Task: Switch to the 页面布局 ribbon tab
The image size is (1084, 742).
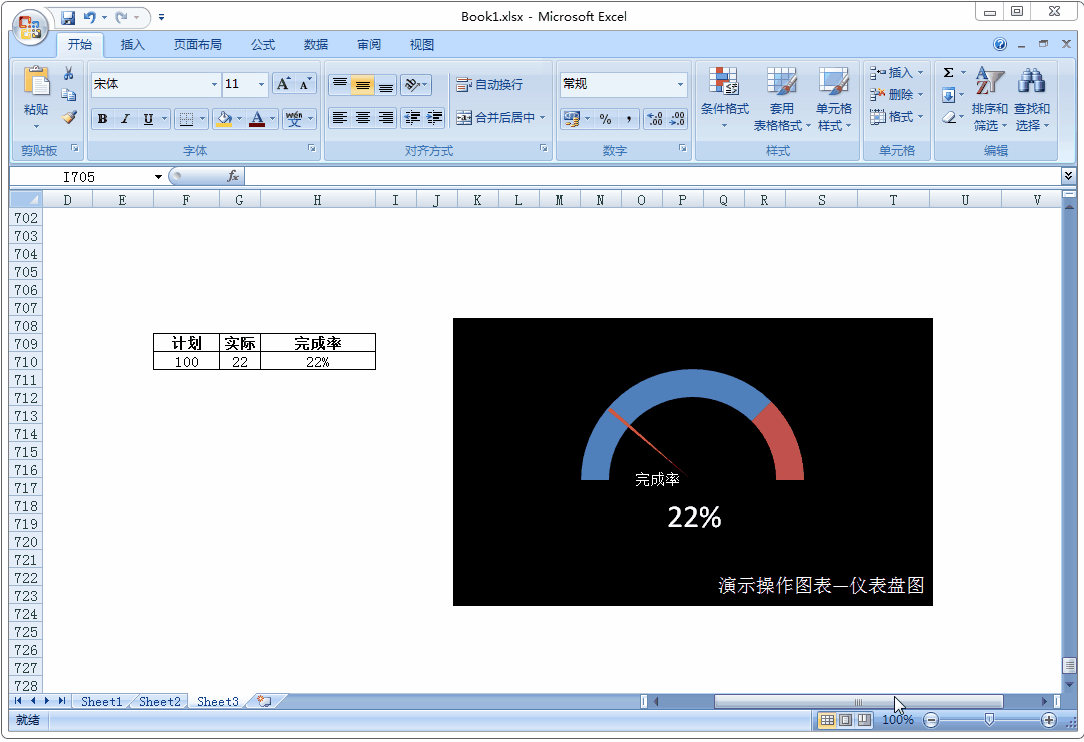Action: 198,45
